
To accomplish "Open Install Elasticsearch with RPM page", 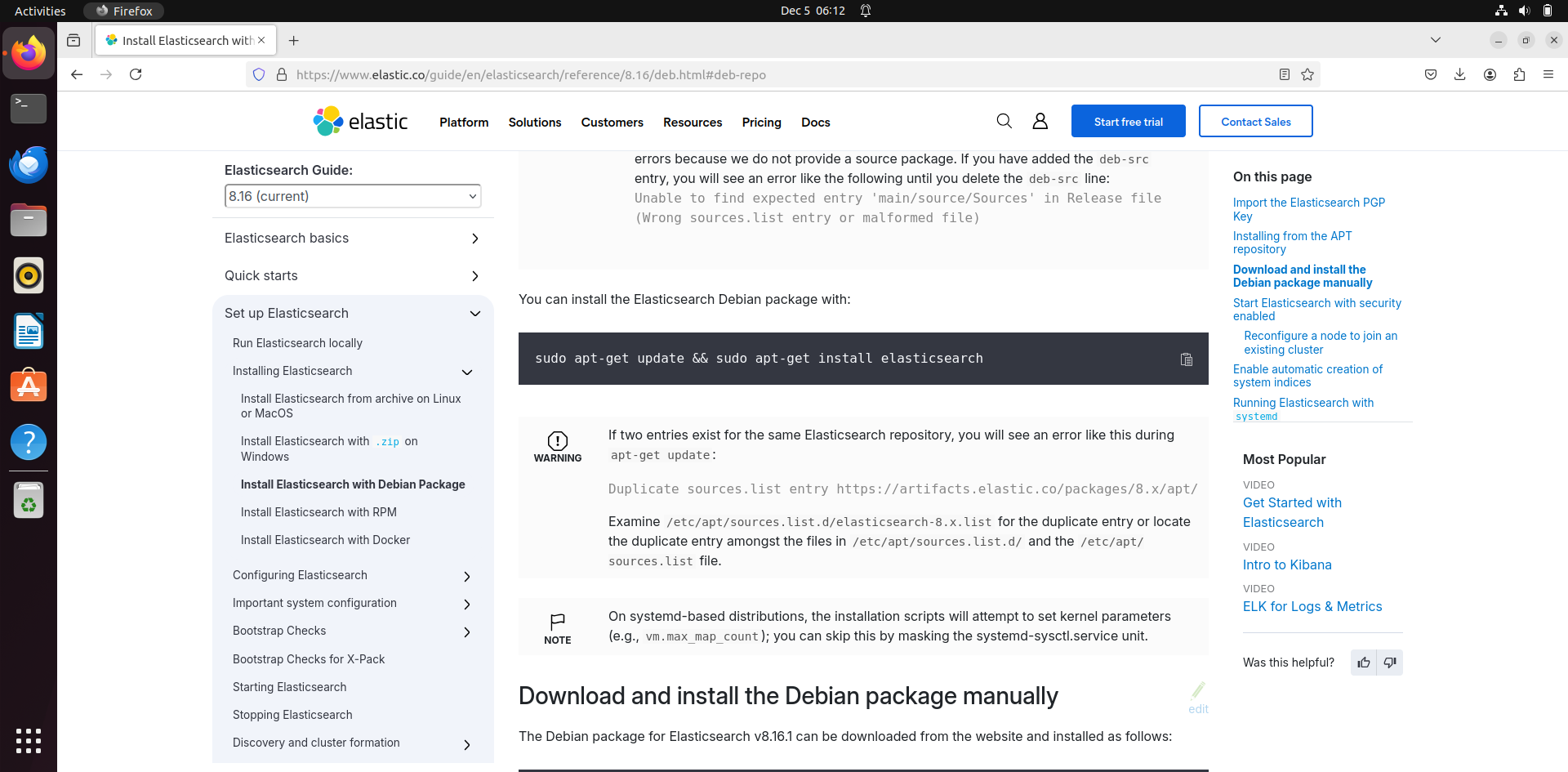I will click(x=318, y=512).
